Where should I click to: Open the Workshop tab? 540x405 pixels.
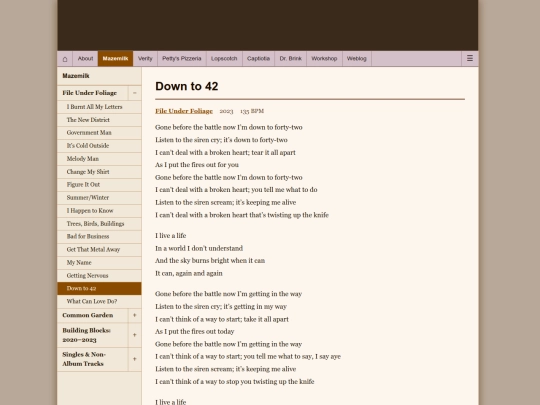coord(324,59)
